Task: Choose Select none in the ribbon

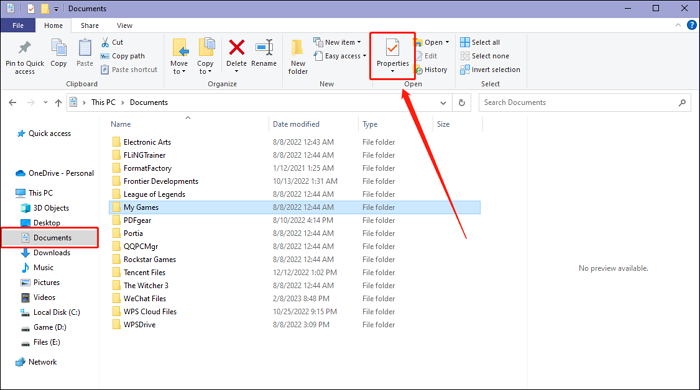Action: 484,56
